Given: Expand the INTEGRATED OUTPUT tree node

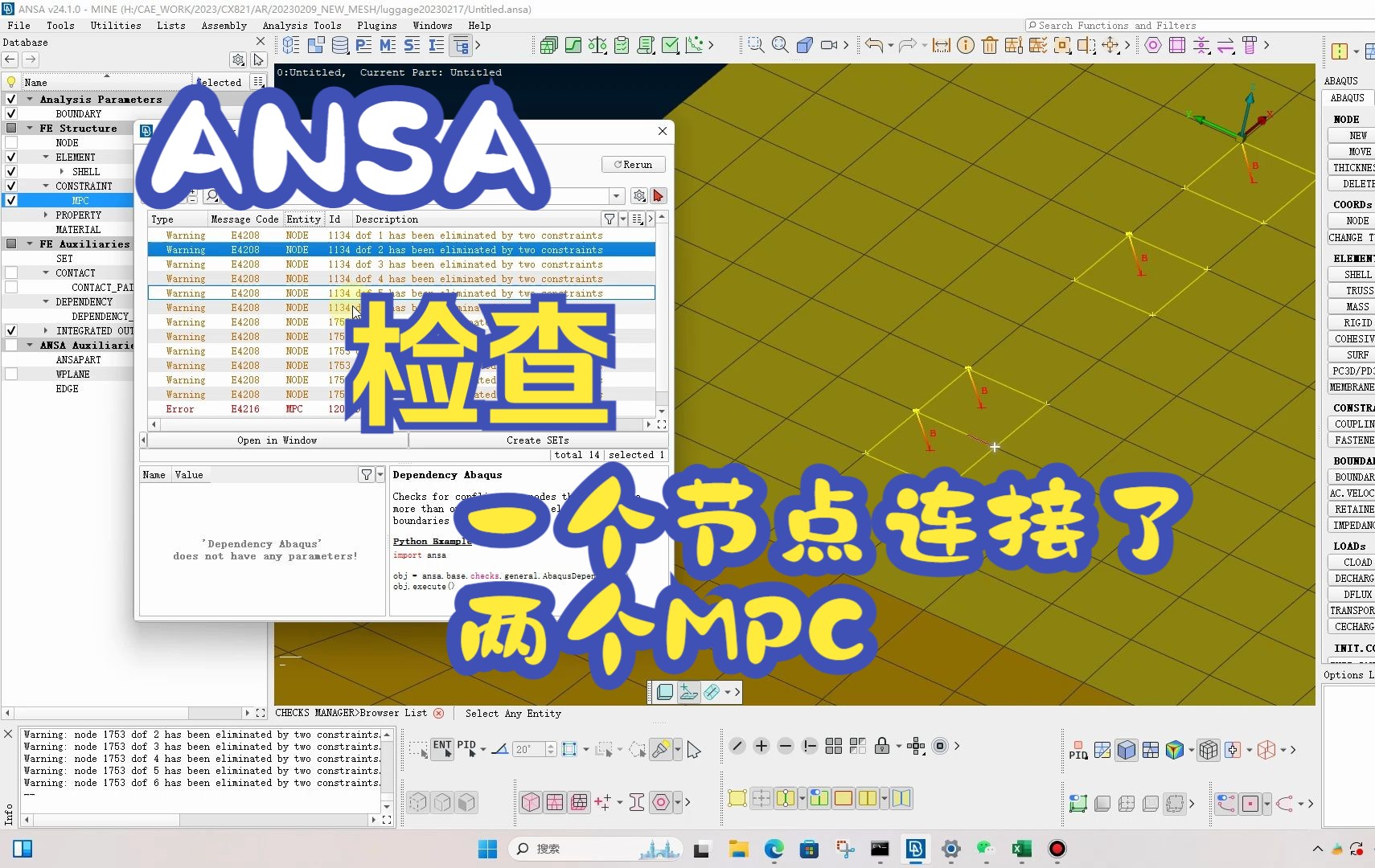Looking at the screenshot, I should pyautogui.click(x=46, y=331).
